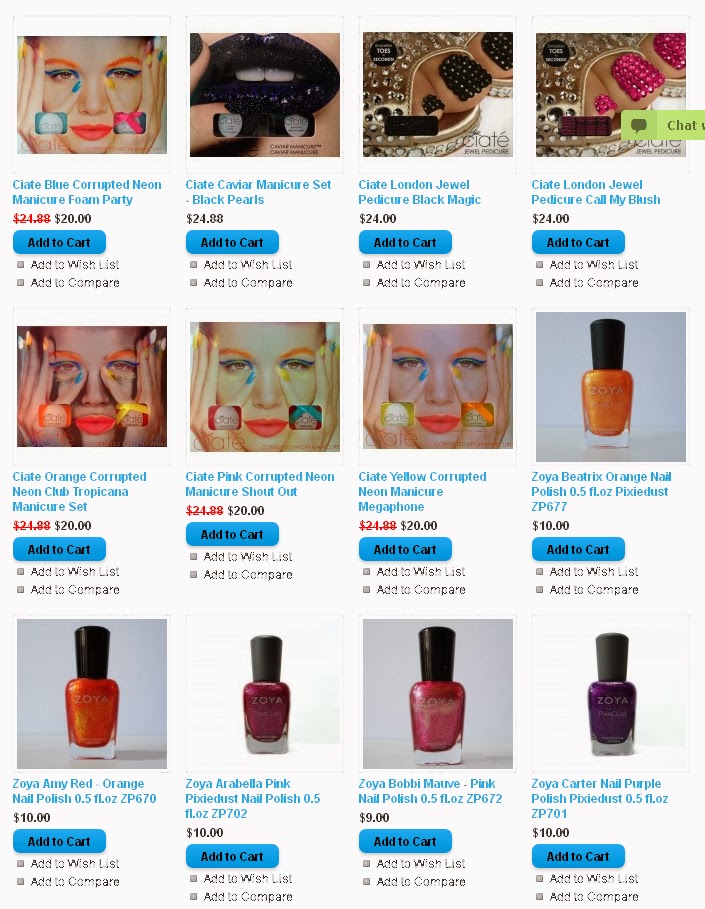This screenshot has width=705, height=909.
Task: Open the green Chat widget icon
Action: 639,125
